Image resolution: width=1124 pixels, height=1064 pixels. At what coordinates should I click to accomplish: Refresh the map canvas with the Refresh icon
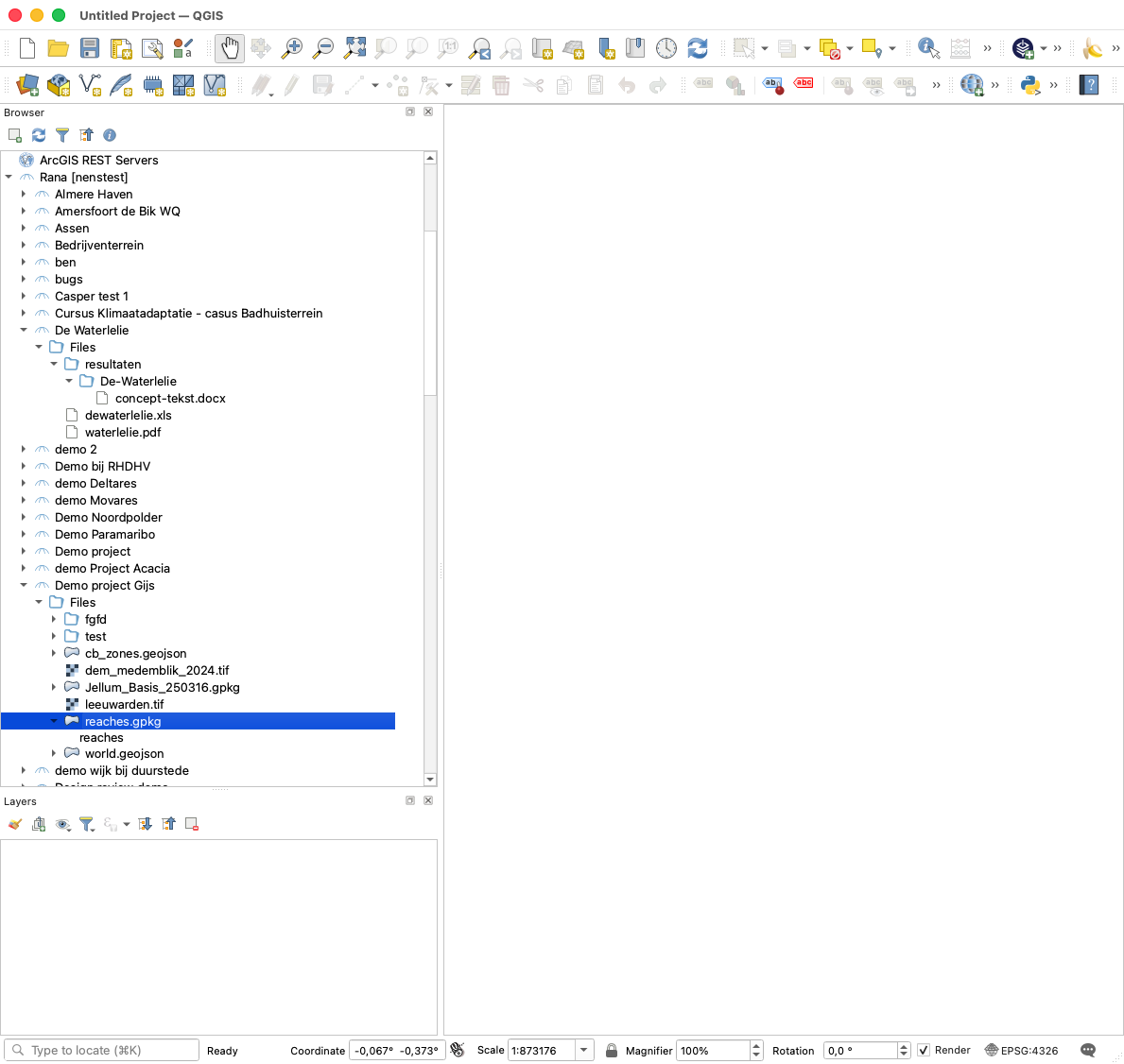698,48
